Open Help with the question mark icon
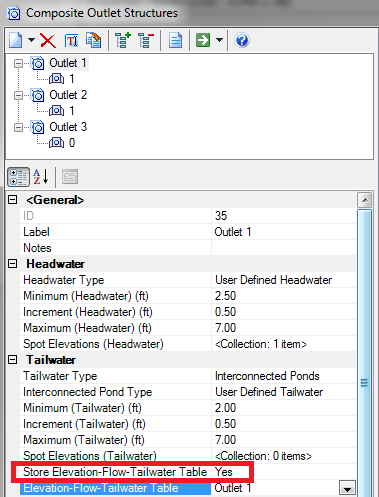Viewport: 379px width, 497px height. 242,40
